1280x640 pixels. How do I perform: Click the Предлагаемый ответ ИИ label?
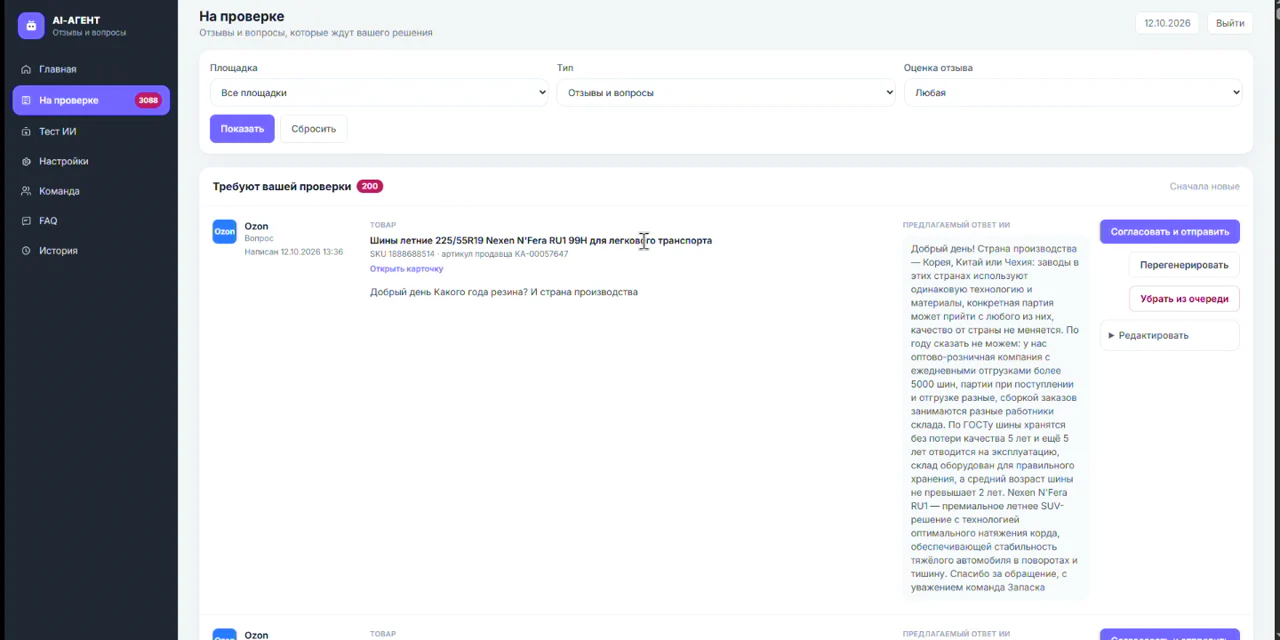click(x=956, y=225)
